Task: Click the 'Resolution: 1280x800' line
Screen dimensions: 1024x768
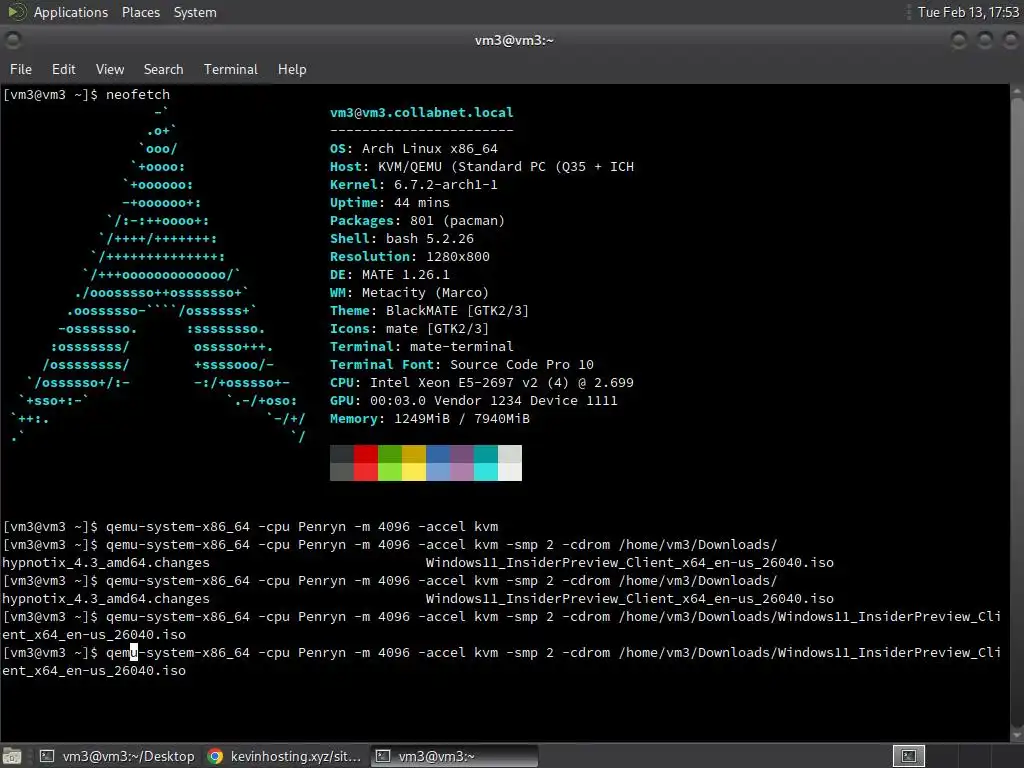Action: point(409,257)
